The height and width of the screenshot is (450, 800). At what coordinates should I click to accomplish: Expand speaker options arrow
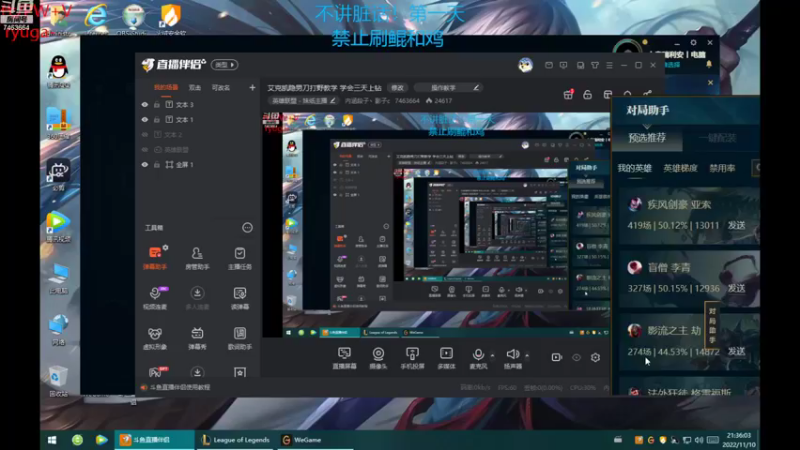tap(527, 355)
